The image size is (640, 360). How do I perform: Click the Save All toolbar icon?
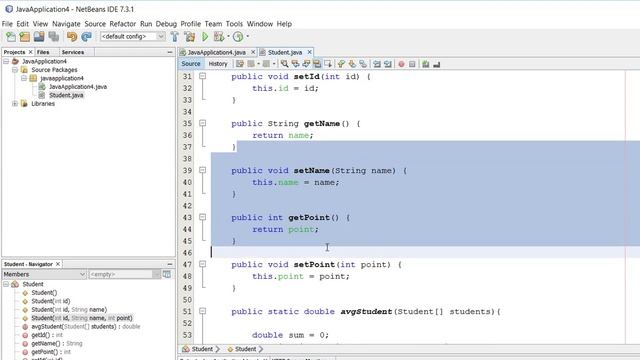point(53,37)
